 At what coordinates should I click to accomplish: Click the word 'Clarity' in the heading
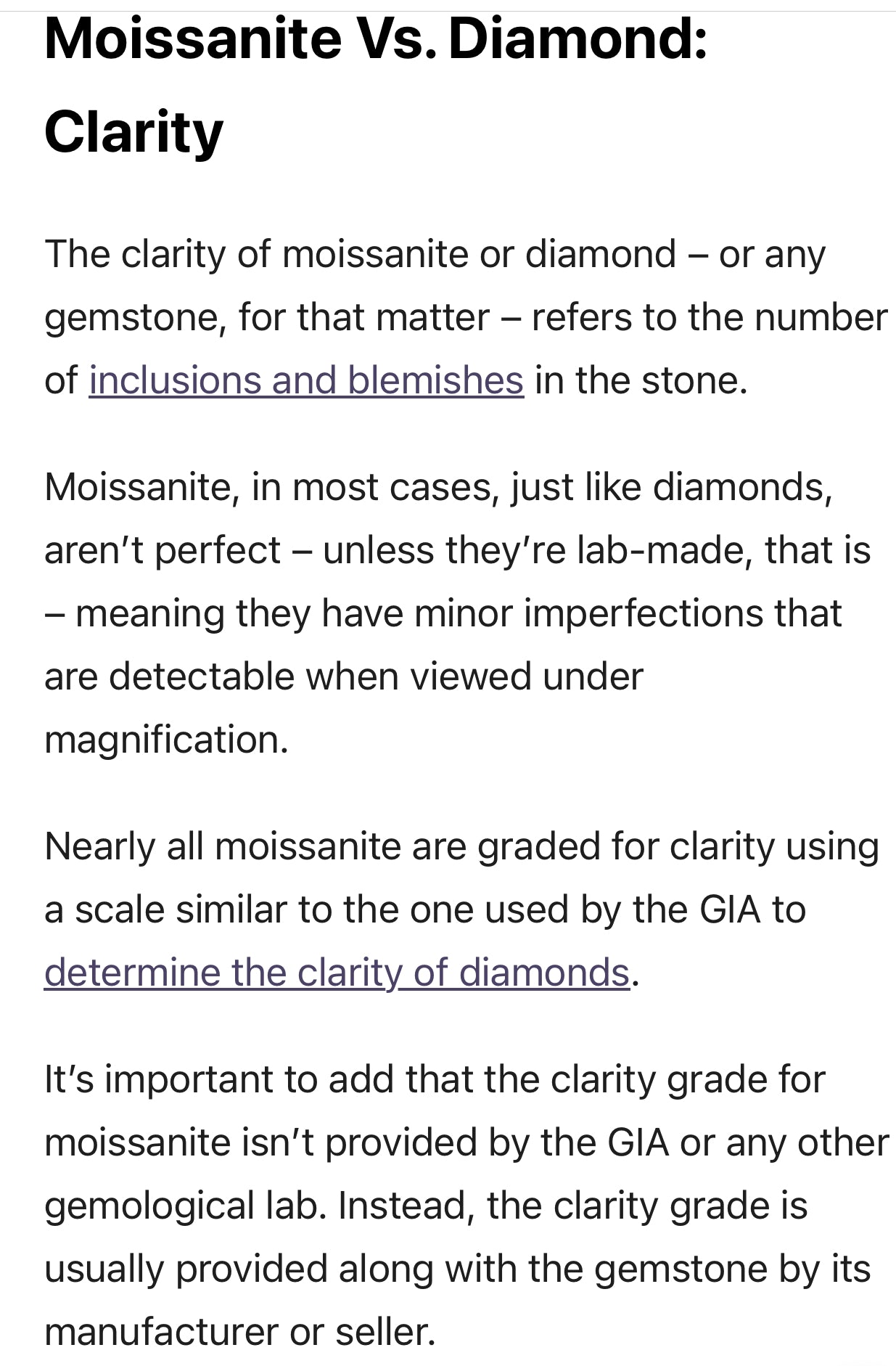click(133, 133)
